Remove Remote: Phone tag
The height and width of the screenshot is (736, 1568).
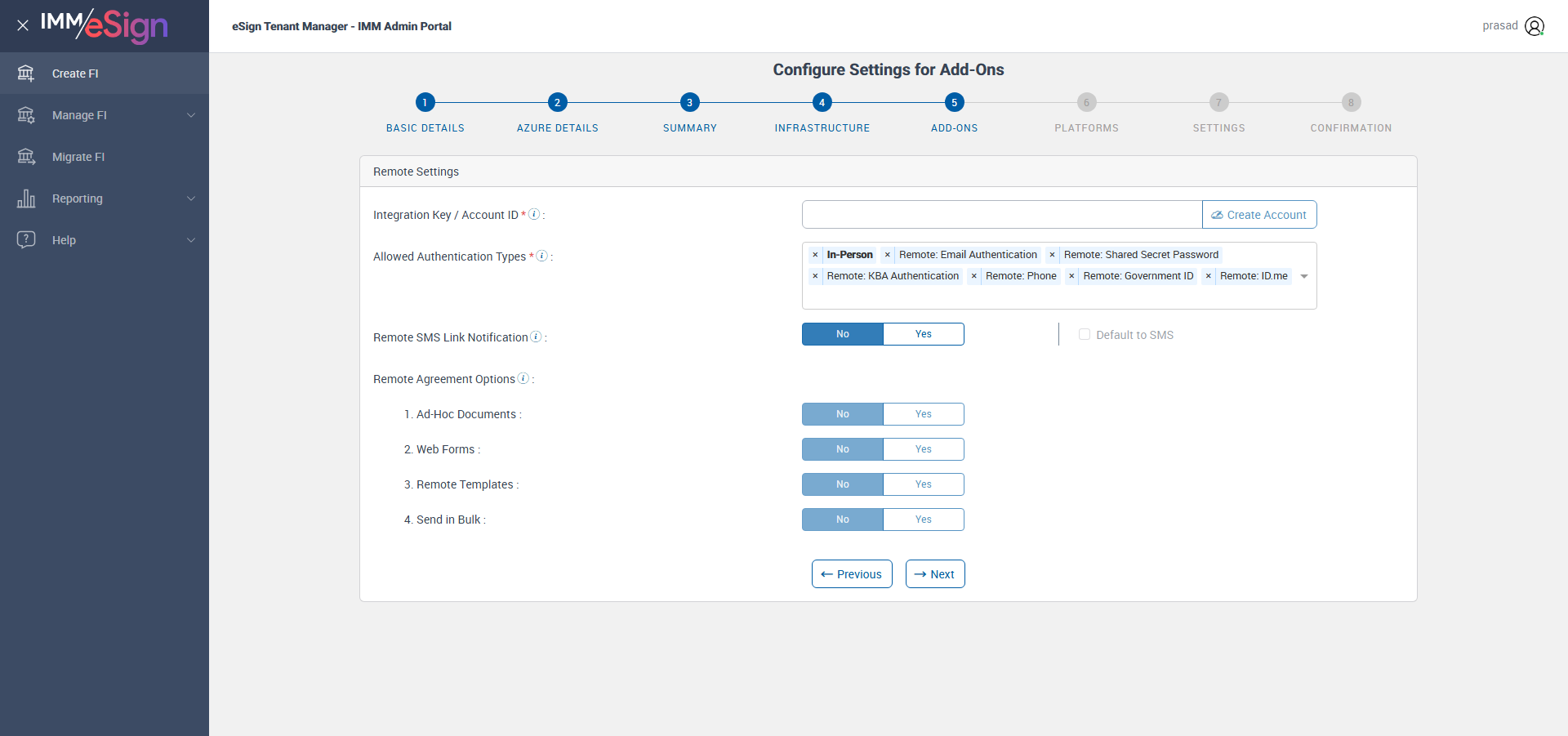973,276
